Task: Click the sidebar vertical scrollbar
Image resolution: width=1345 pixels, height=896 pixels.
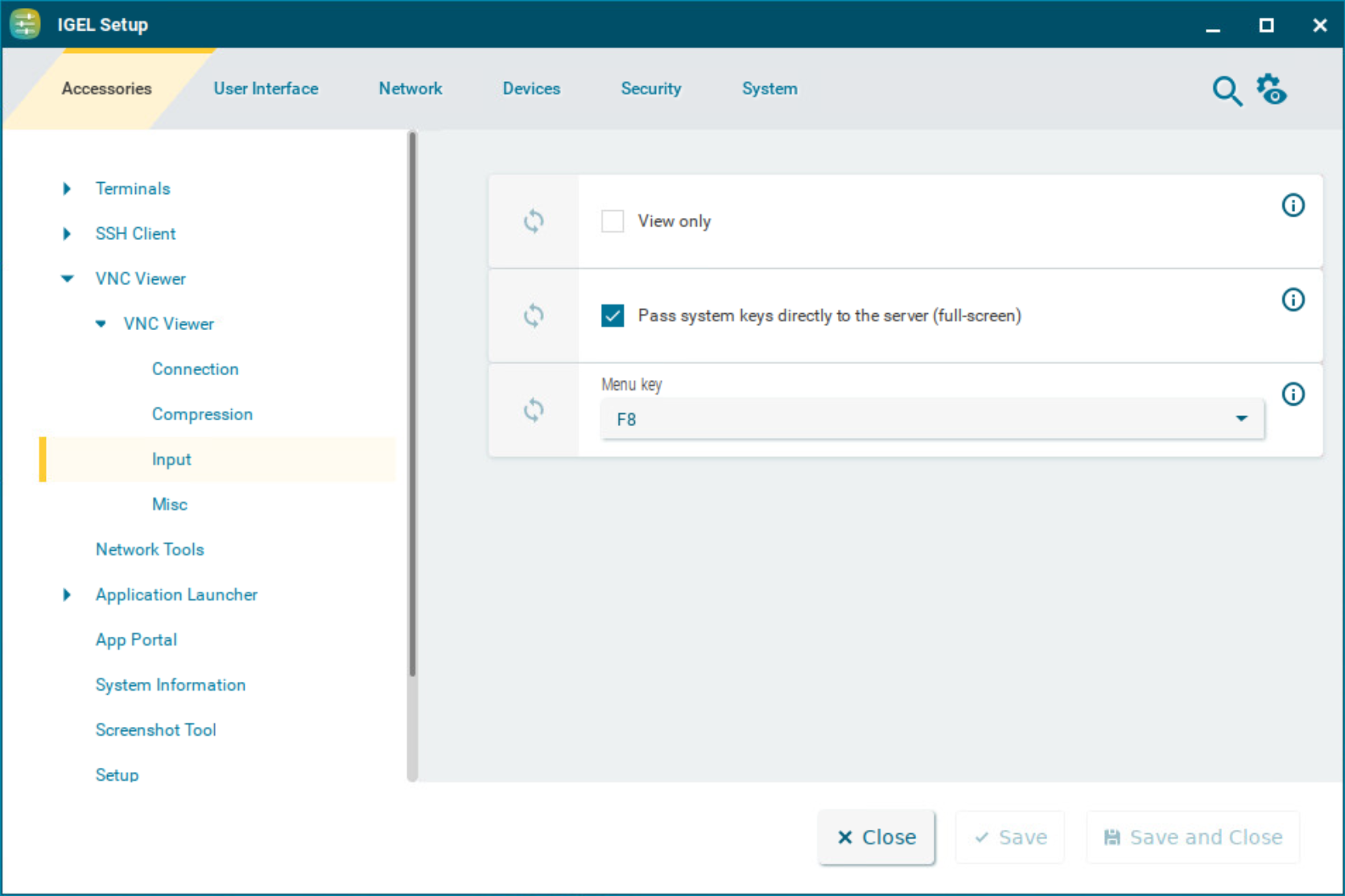Action: pyautogui.click(x=412, y=403)
